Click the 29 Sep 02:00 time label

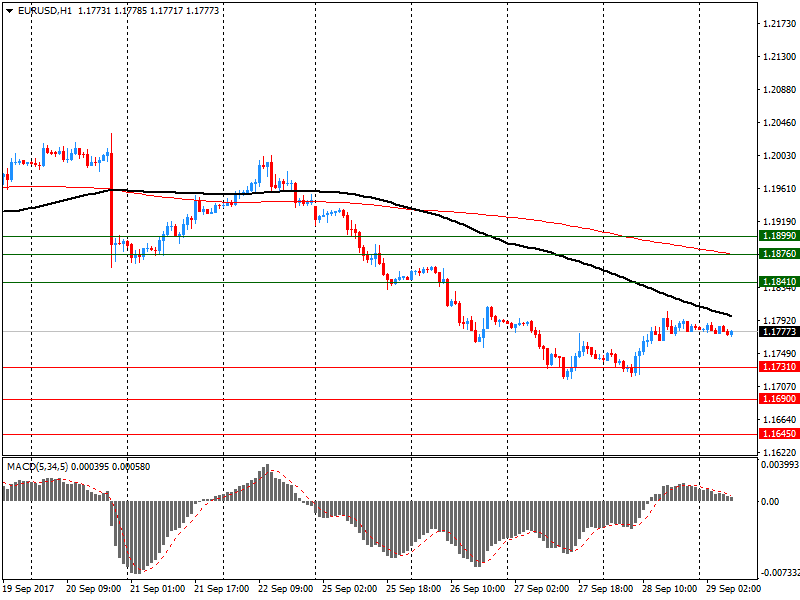coord(733,589)
